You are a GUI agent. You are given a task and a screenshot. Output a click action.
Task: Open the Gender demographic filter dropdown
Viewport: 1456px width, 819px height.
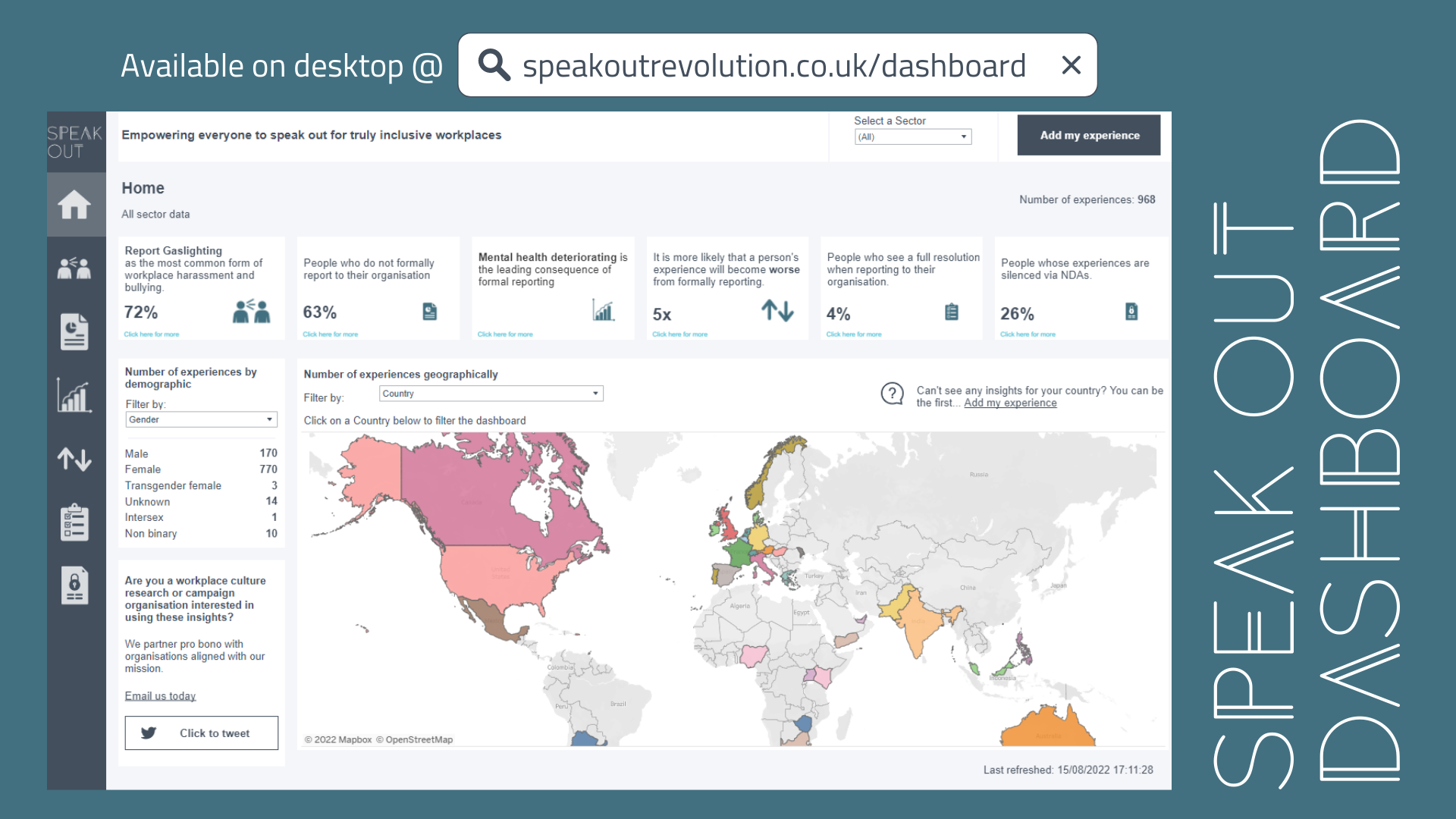[x=201, y=419]
